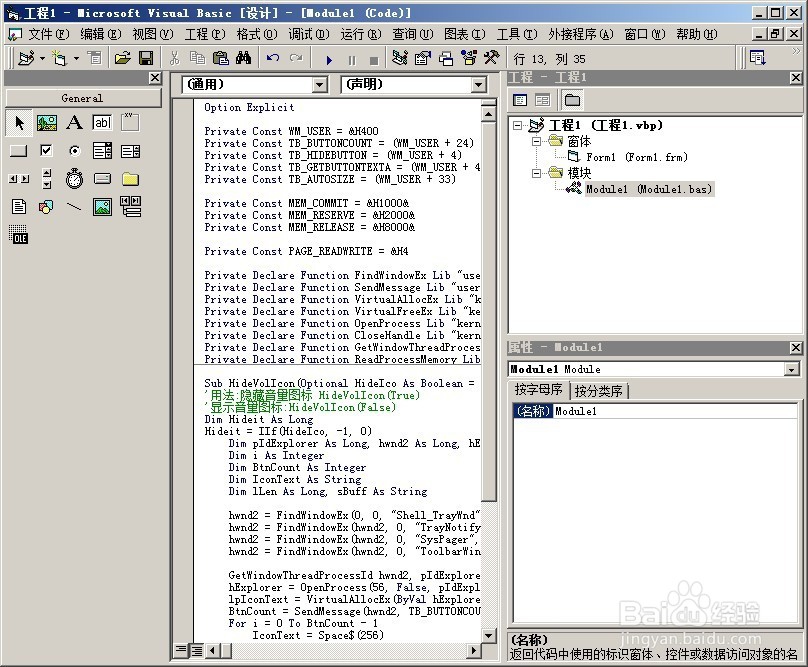Select the CheckBox control tool
The width and height of the screenshot is (808, 667).
tap(47, 151)
